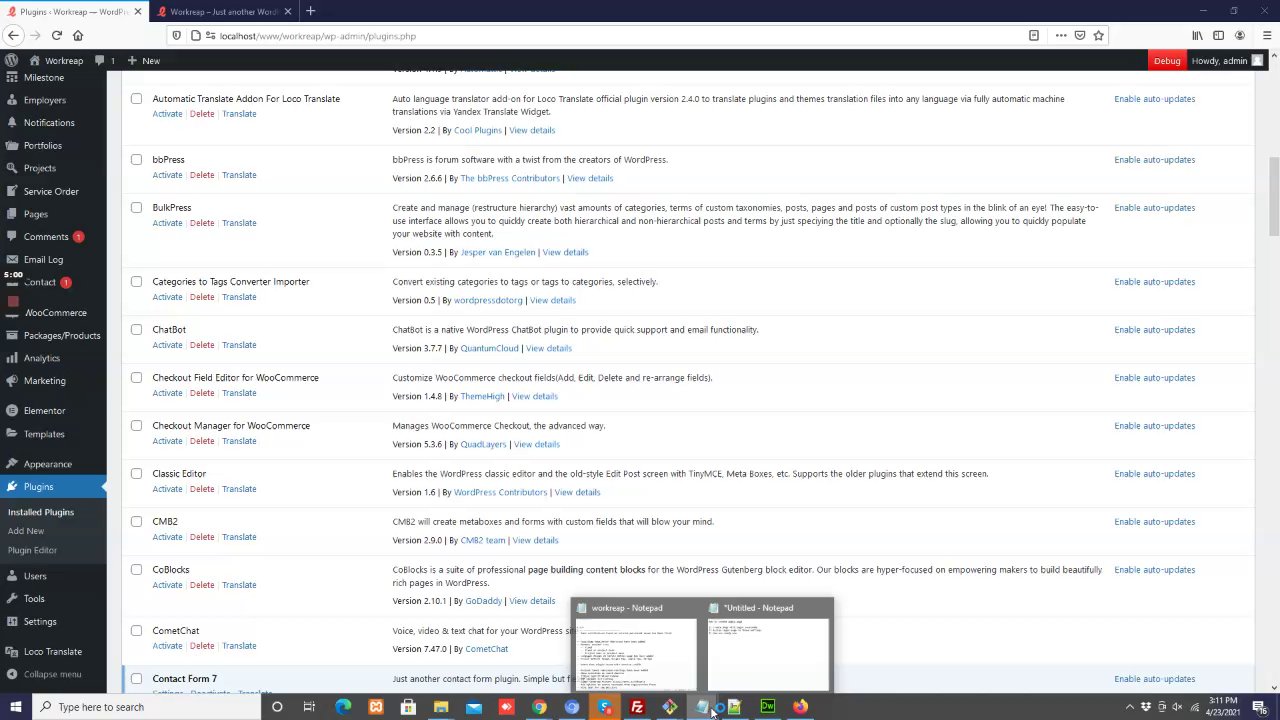
Task: Select the Untitled Notepad window thumbnail
Action: pyautogui.click(x=767, y=645)
